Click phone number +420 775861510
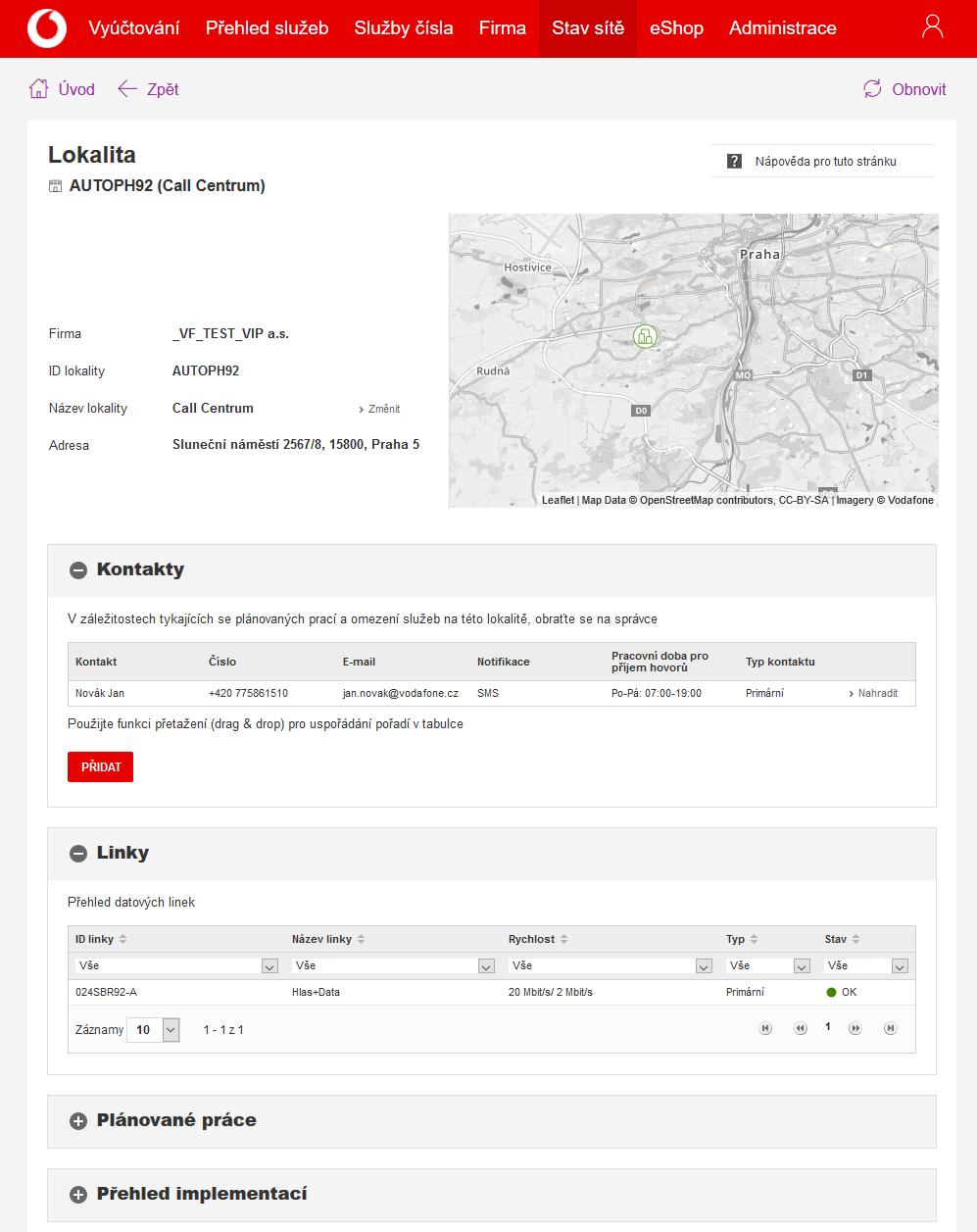 point(248,693)
